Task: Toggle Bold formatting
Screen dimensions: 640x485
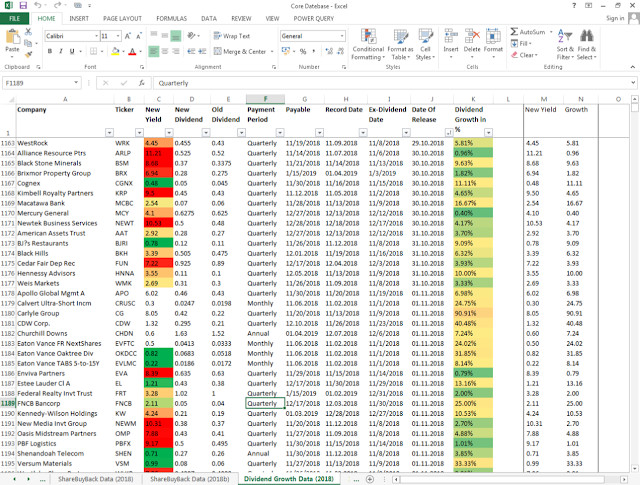Action: coord(50,51)
